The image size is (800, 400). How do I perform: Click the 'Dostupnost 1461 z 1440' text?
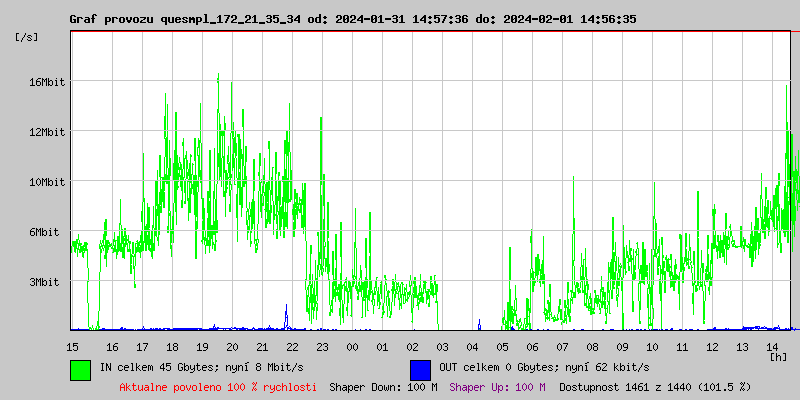[628, 387]
